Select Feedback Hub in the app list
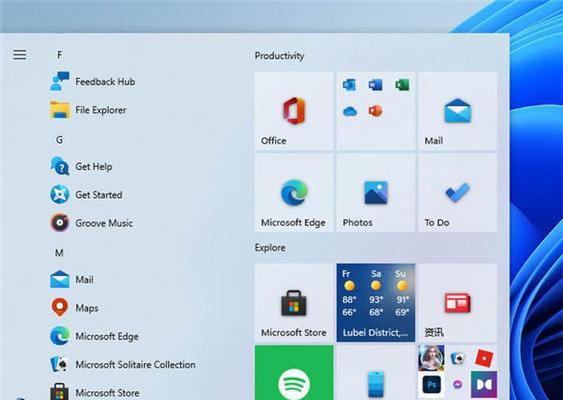Screen dimensions: 563x400 [x=93, y=82]
